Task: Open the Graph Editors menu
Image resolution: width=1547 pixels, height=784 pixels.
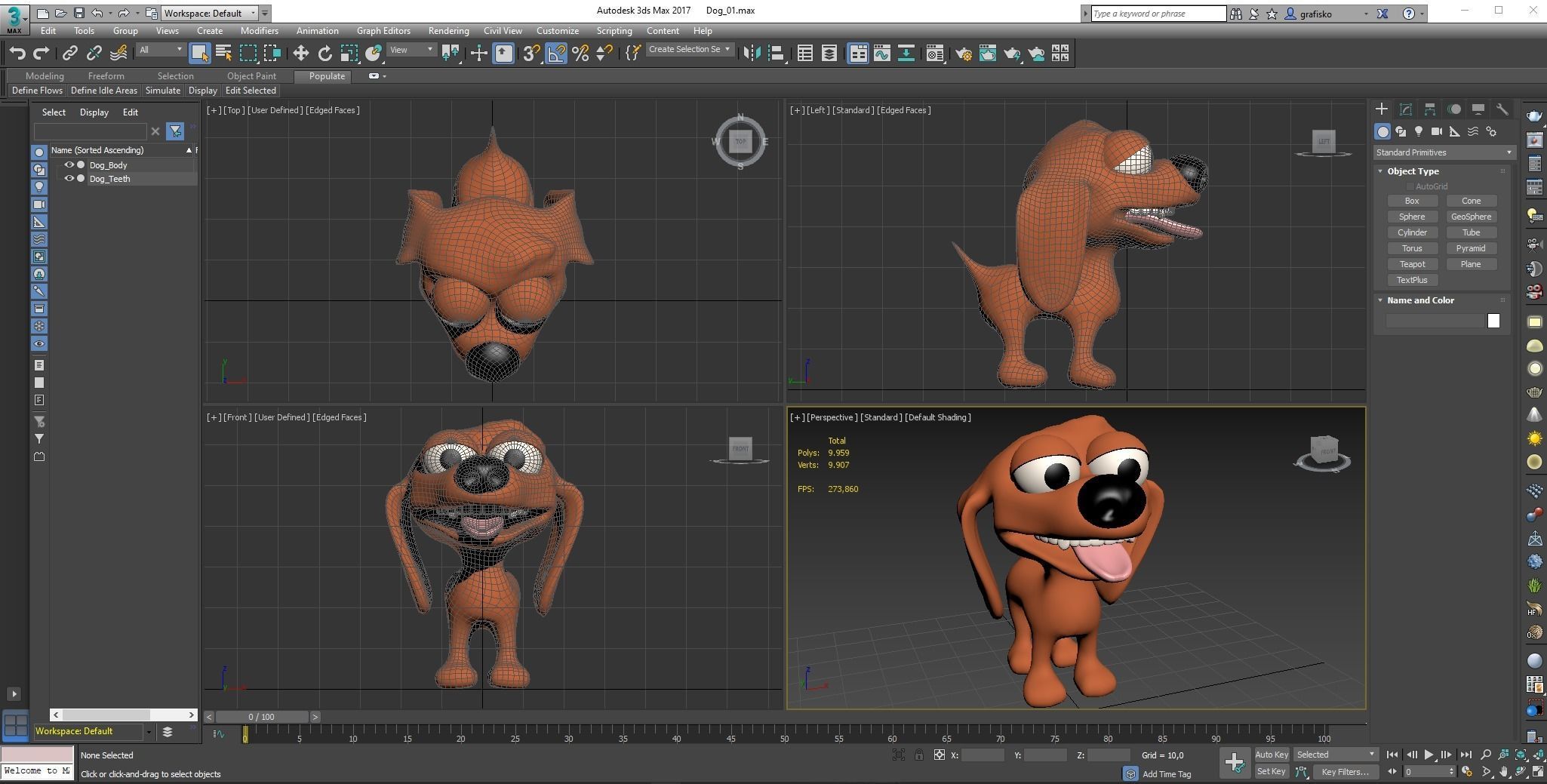Action: [383, 31]
